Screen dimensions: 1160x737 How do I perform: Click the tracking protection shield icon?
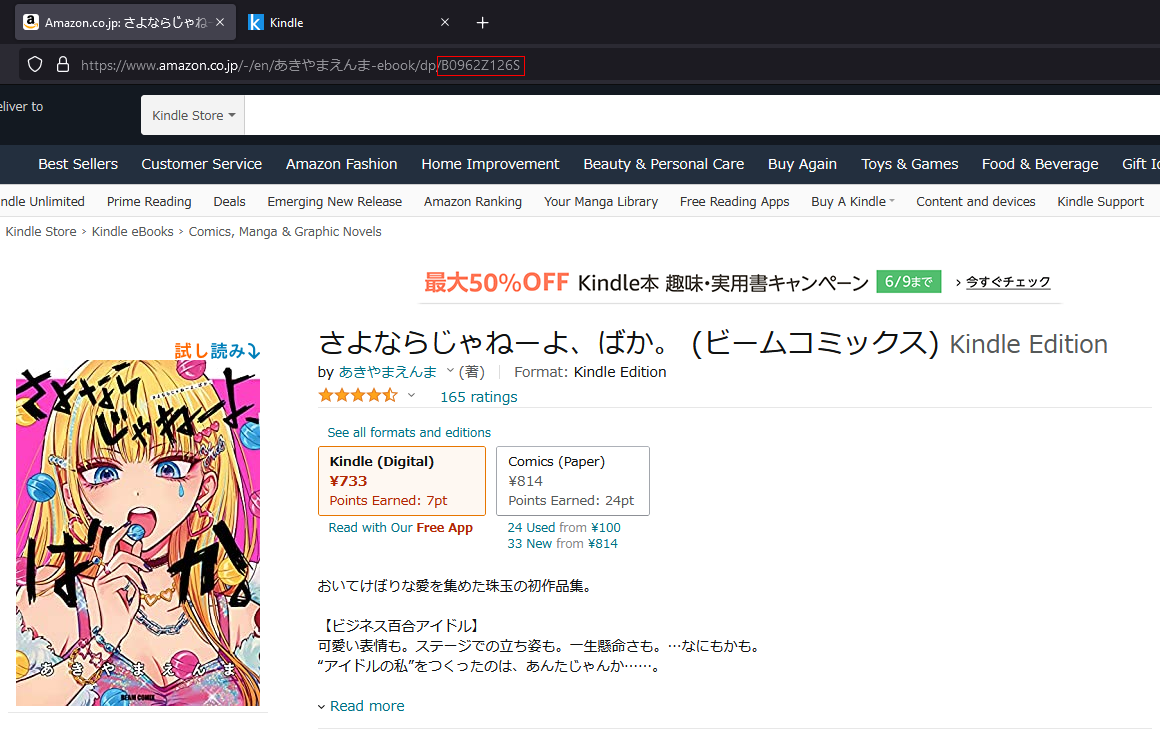[x=35, y=64]
